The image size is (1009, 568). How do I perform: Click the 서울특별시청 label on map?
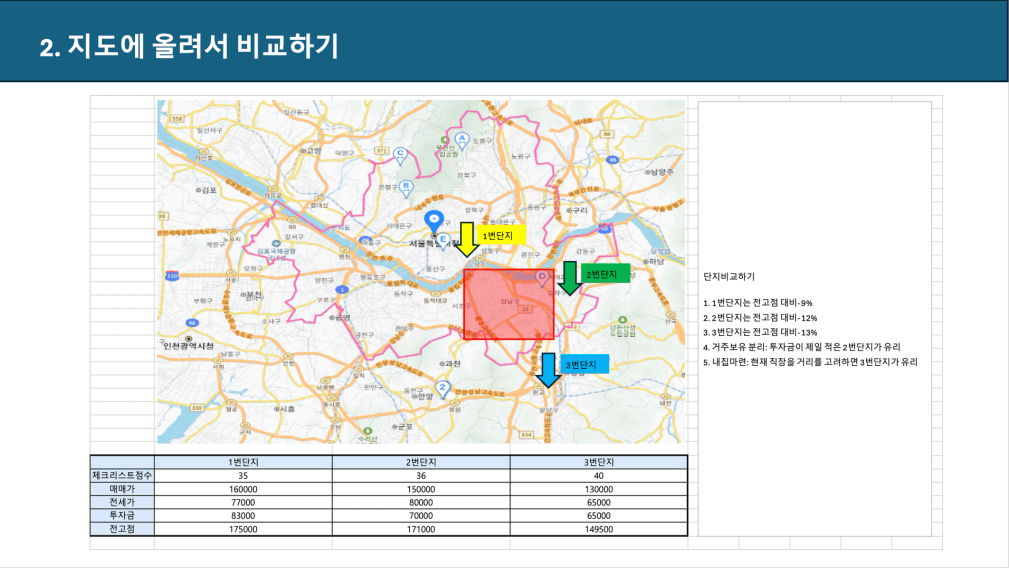tap(434, 243)
